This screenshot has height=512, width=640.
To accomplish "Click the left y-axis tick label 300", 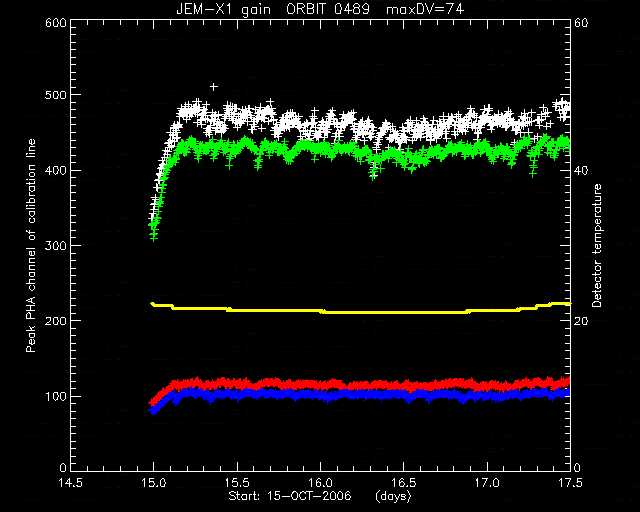I will pyautogui.click(x=56, y=246).
